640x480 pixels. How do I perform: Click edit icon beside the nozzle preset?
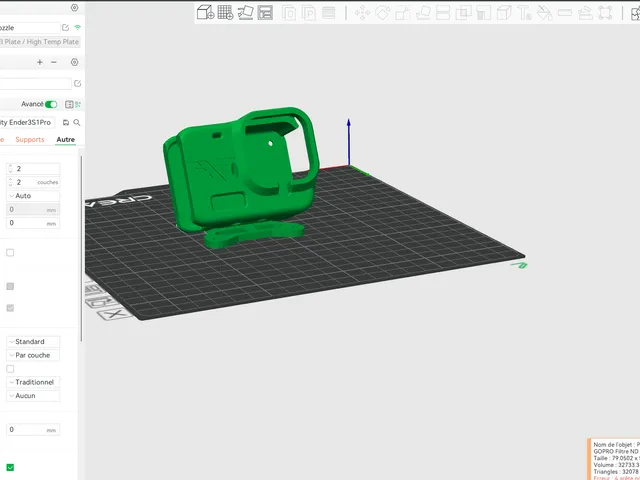(x=65, y=27)
